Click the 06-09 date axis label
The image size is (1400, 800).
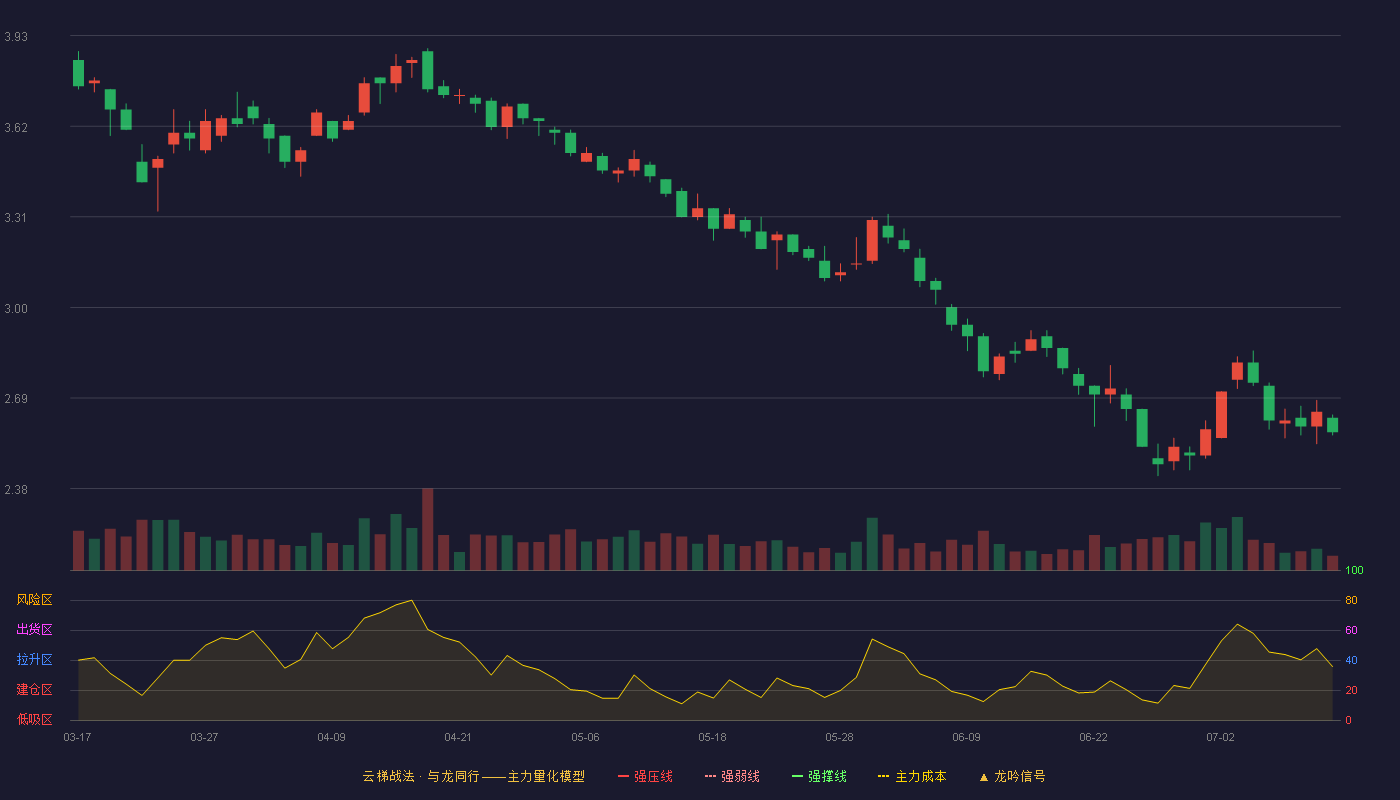pyautogui.click(x=966, y=737)
